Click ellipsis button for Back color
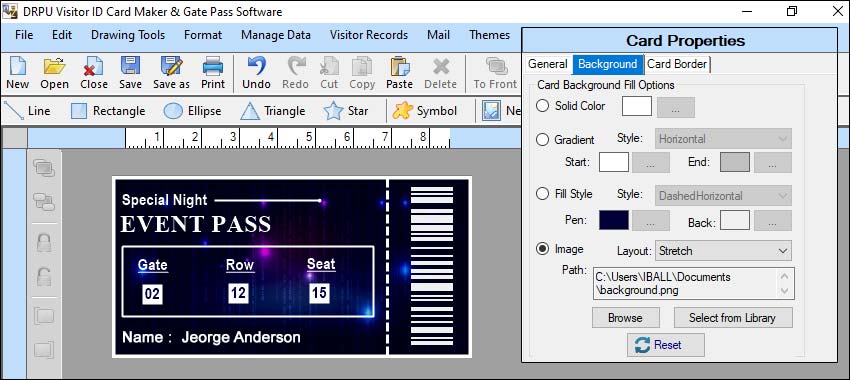Screen dimensions: 850x380 tap(772, 221)
